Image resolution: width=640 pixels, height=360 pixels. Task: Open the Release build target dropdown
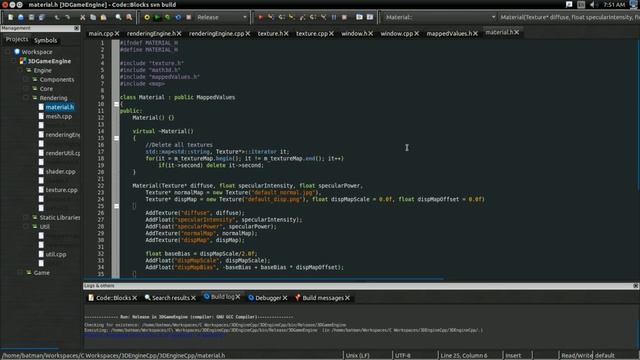[221, 17]
